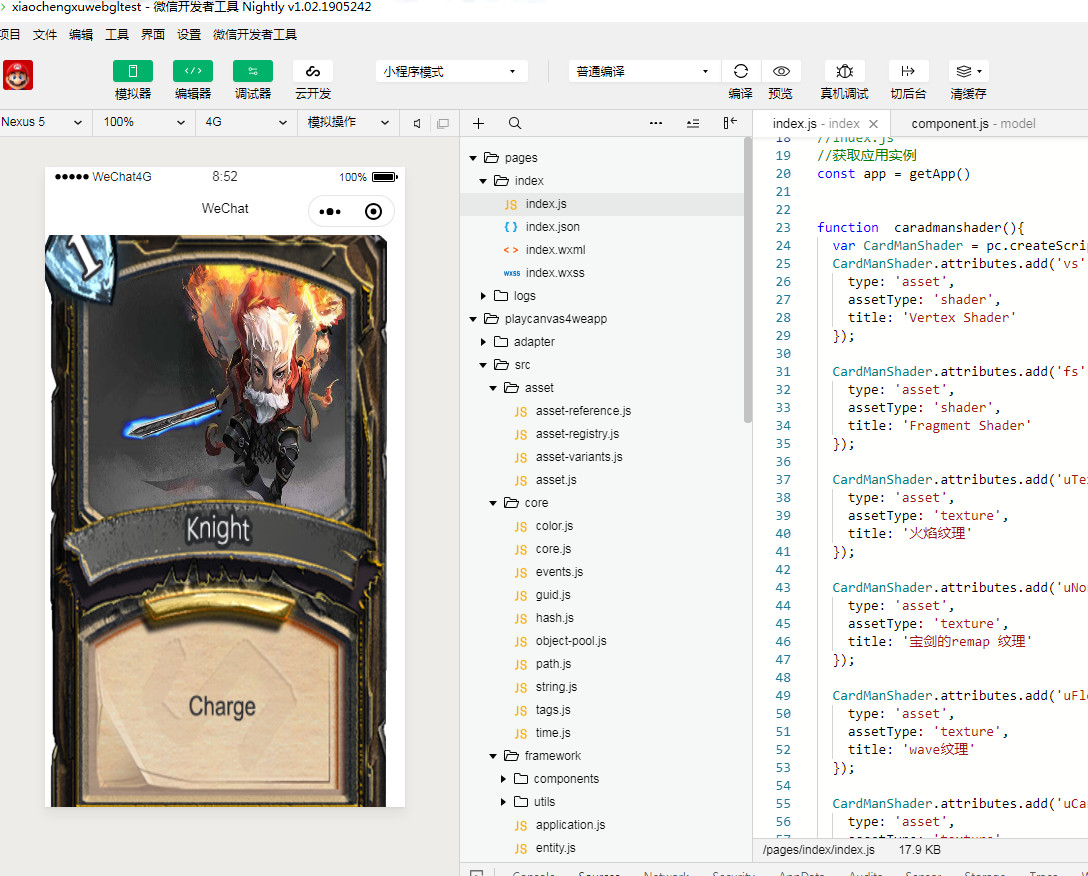Viewport: 1088px width, 876px height.
Task: Add new file with plus icon
Action: 479,123
